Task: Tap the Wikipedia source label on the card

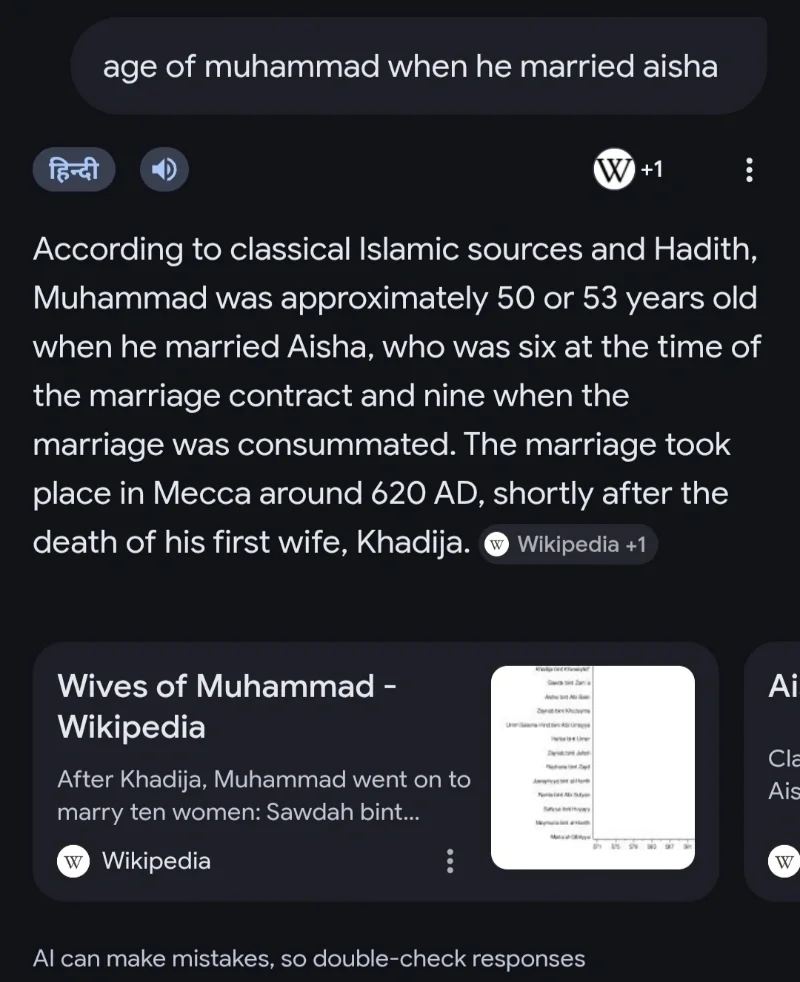Action: click(x=156, y=860)
